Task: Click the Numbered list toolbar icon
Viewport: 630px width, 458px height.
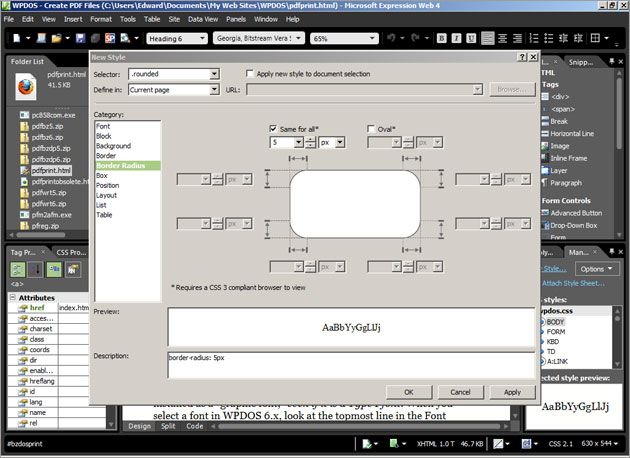Action: pos(534,38)
